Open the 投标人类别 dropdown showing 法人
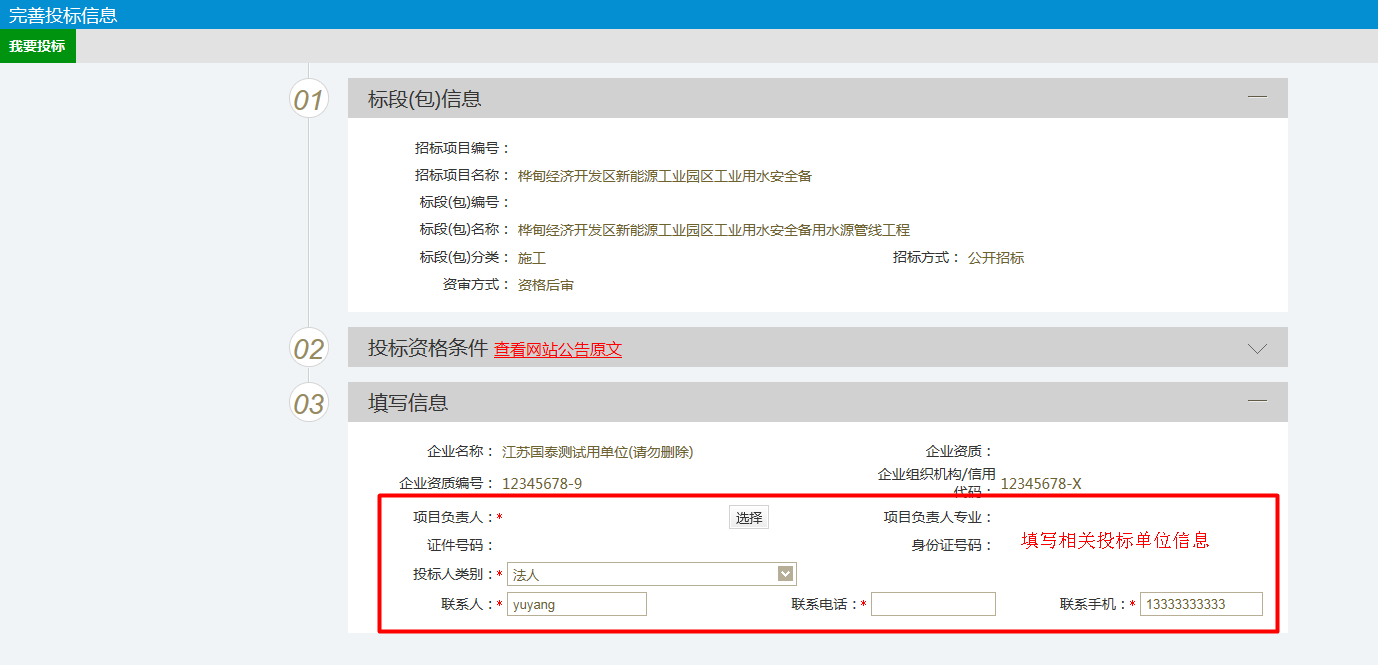The height and width of the screenshot is (665, 1378). point(651,574)
